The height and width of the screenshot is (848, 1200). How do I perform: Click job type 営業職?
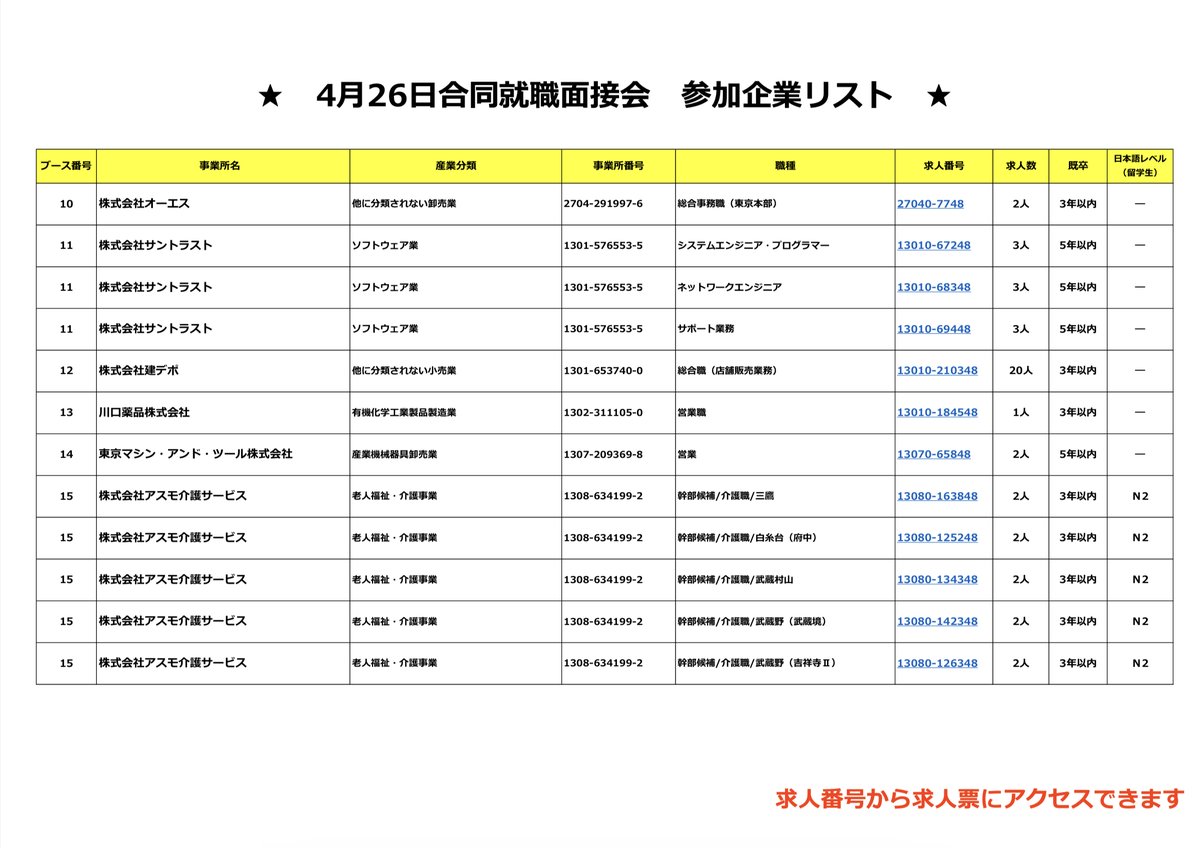pos(693,413)
